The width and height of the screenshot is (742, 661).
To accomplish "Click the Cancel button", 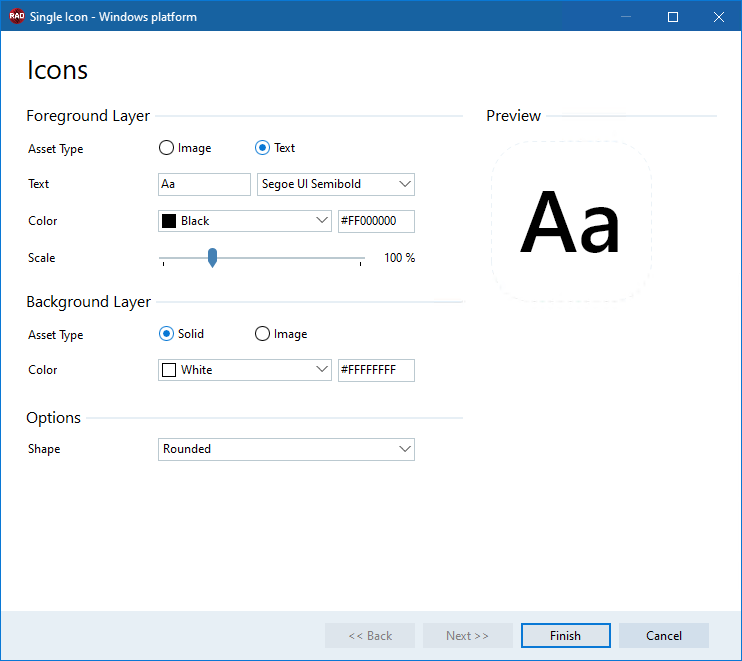I will point(663,635).
